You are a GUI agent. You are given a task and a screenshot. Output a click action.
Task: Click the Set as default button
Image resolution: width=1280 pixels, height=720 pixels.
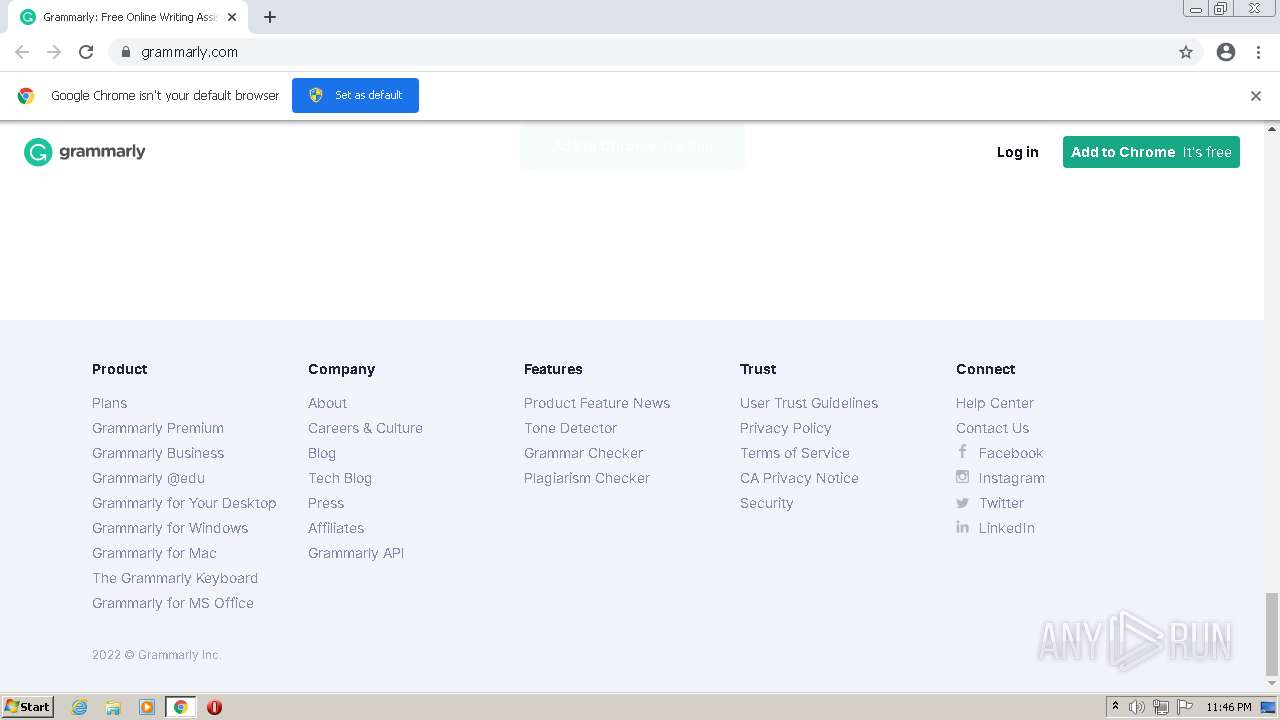pos(355,95)
